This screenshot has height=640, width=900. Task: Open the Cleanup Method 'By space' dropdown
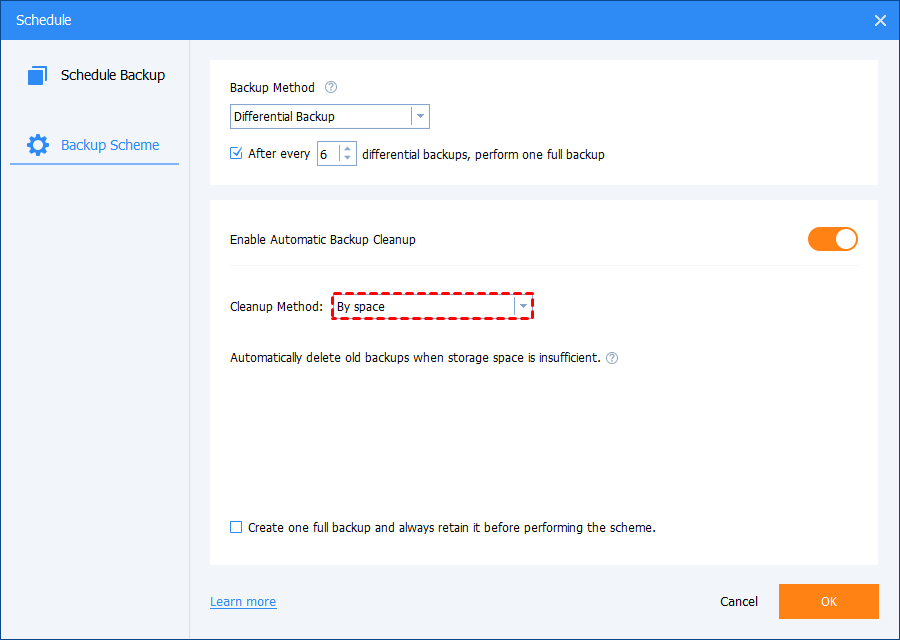pyautogui.click(x=432, y=306)
